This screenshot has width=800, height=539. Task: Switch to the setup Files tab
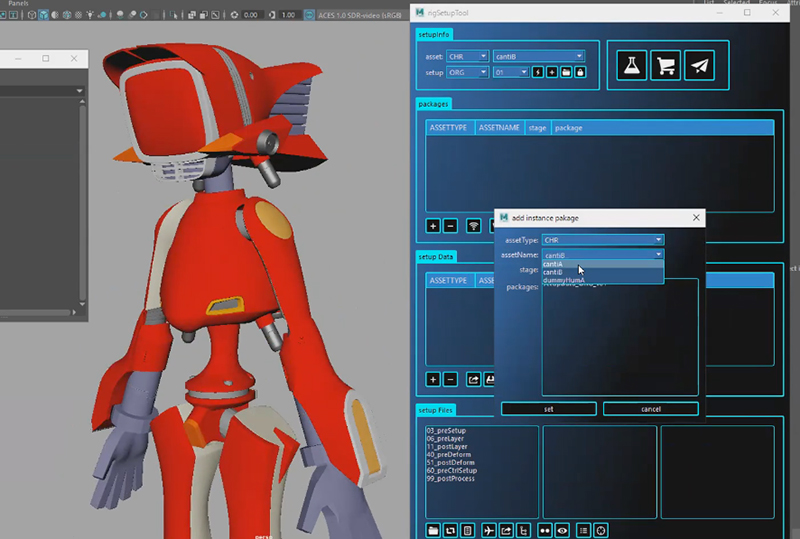(435, 410)
